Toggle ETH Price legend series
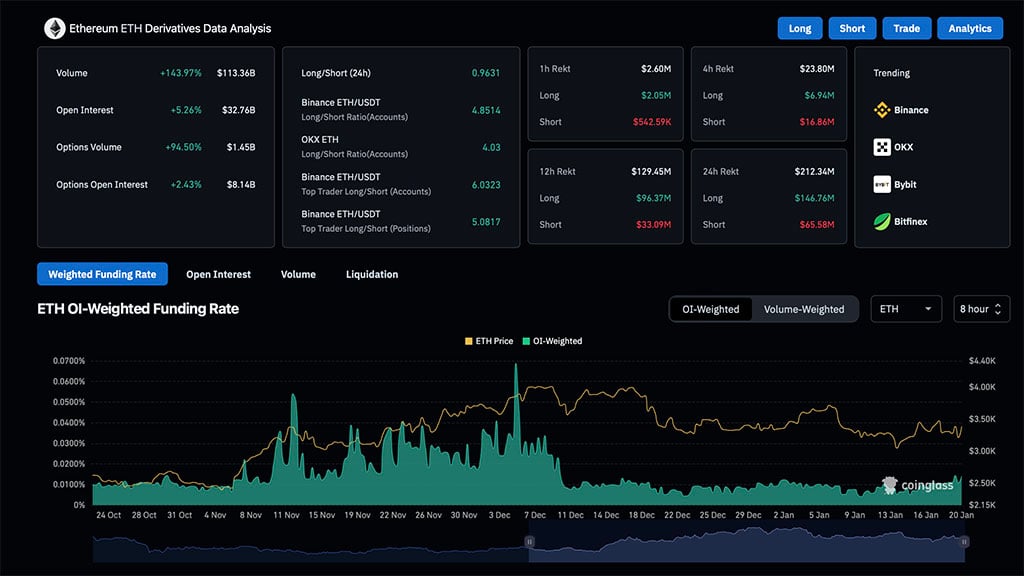Viewport: 1024px width, 576px height. [489, 341]
